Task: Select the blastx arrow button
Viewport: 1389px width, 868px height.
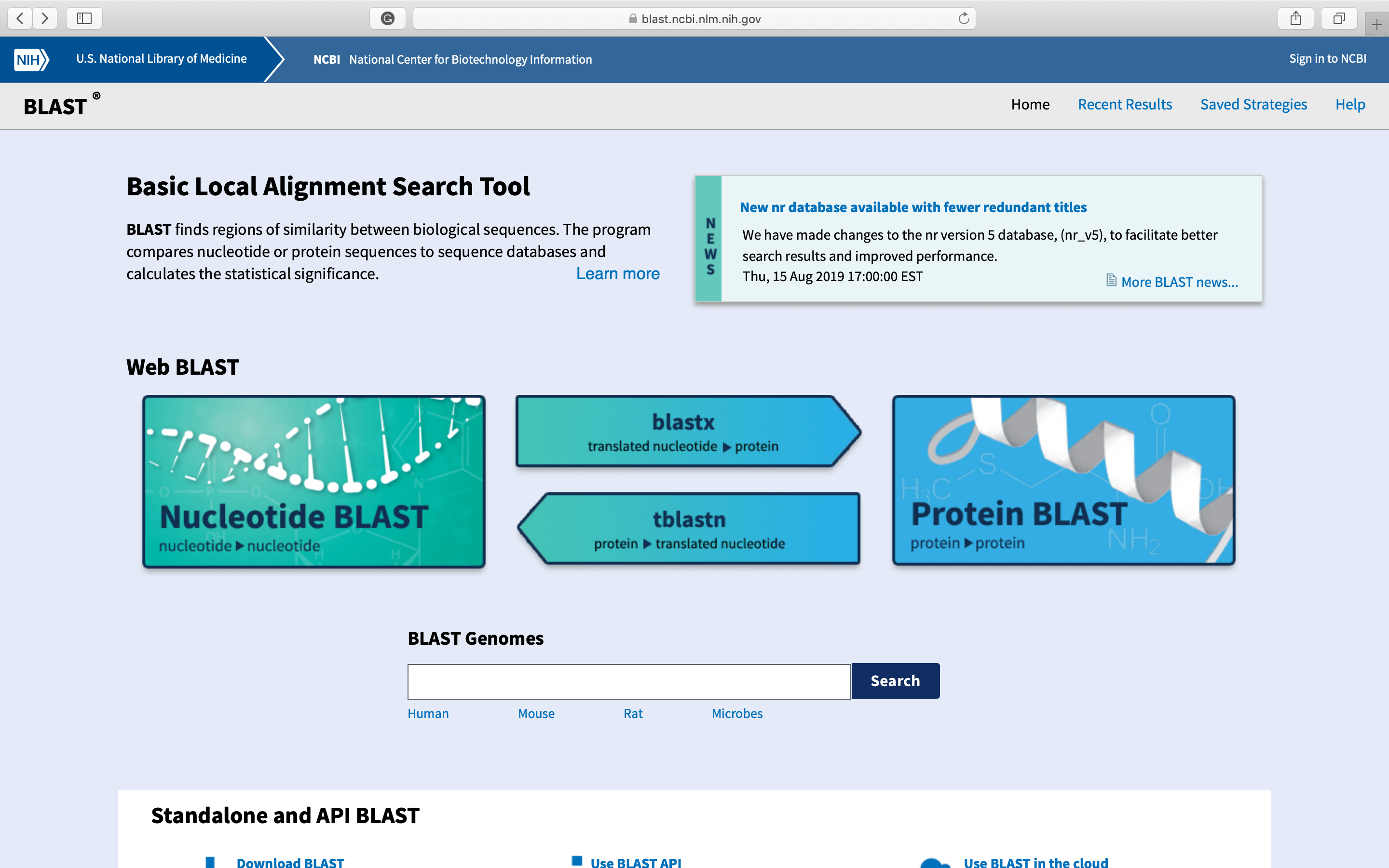Action: [x=683, y=432]
